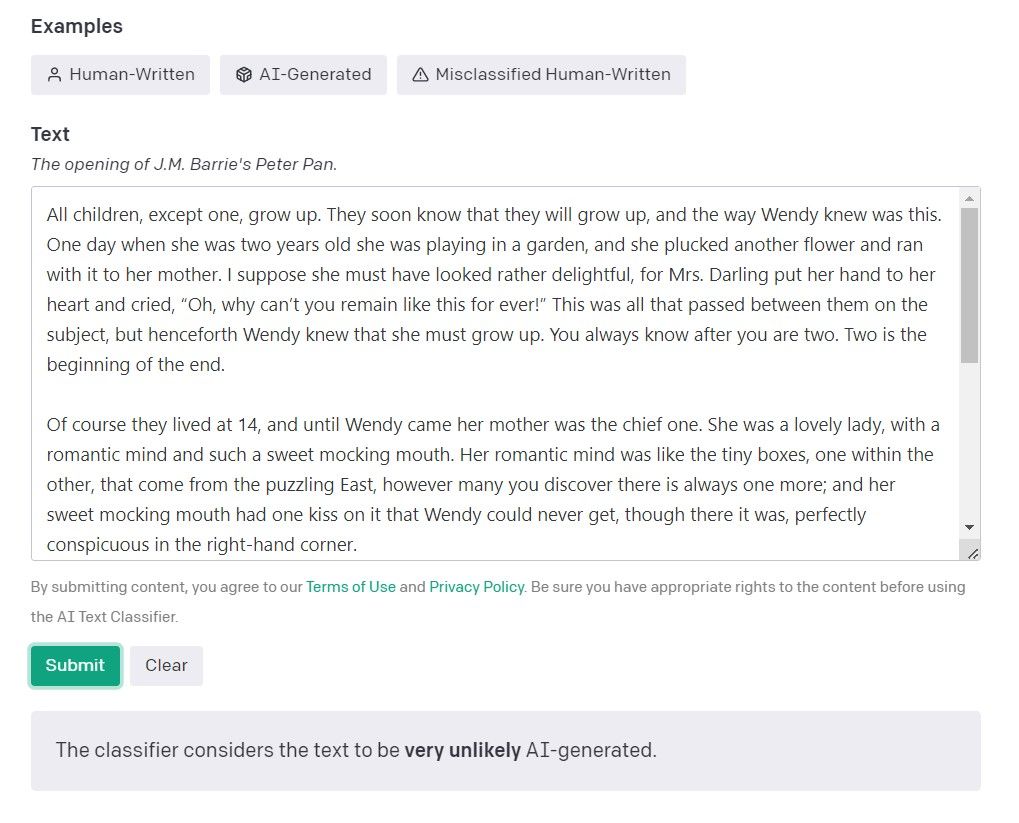This screenshot has width=1019, height=823.
Task: Submit the text for classification
Action: 75,665
